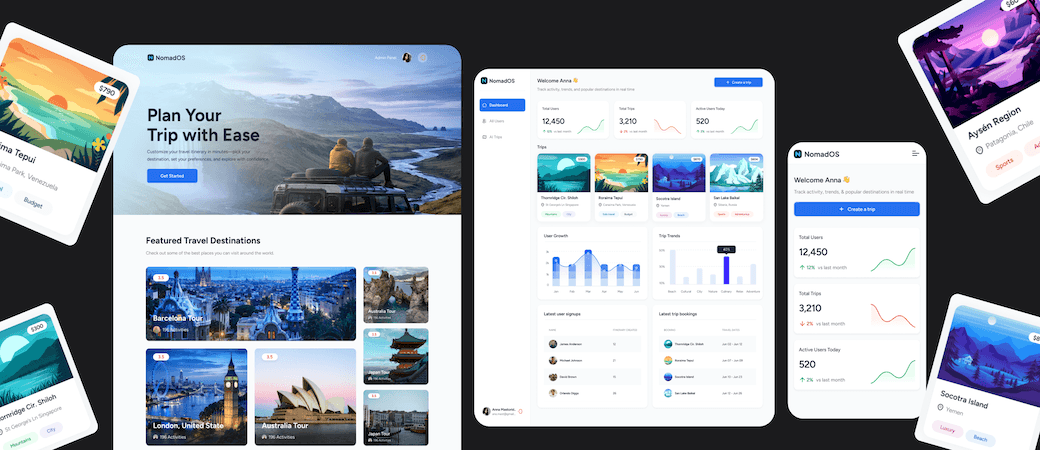Click the 3.5 rating badge on Barcelona Tour
1040x450 pixels.
click(161, 277)
